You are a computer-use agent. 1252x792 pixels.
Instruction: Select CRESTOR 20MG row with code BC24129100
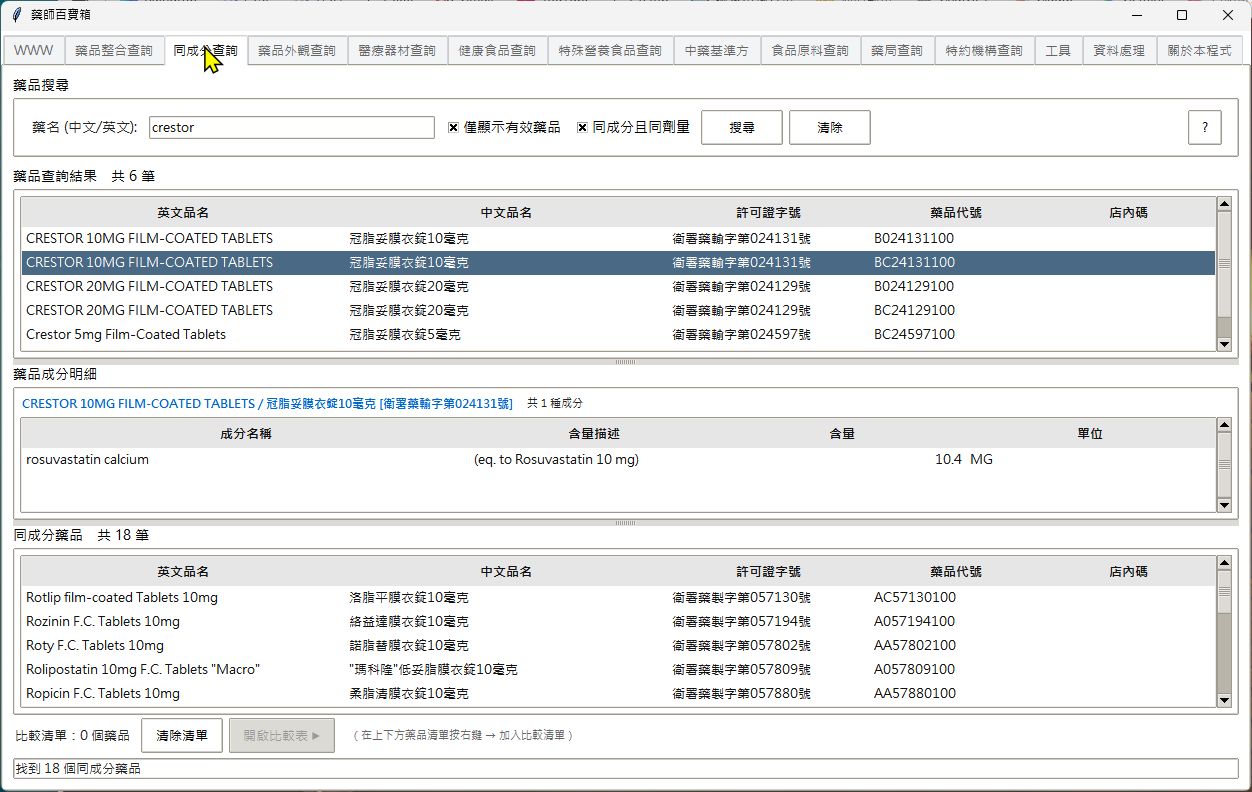point(618,310)
